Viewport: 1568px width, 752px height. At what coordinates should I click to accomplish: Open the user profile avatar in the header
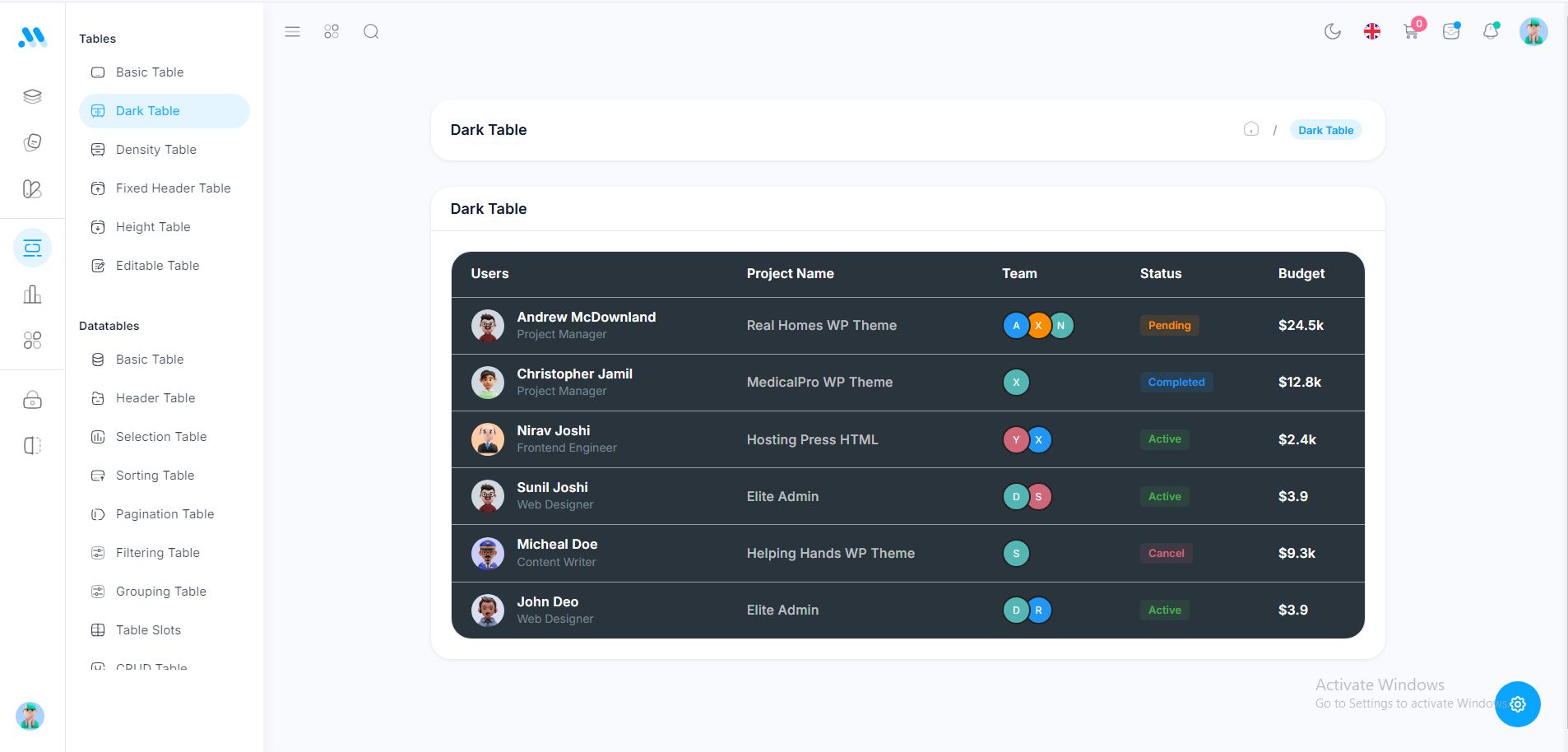[x=1533, y=32]
